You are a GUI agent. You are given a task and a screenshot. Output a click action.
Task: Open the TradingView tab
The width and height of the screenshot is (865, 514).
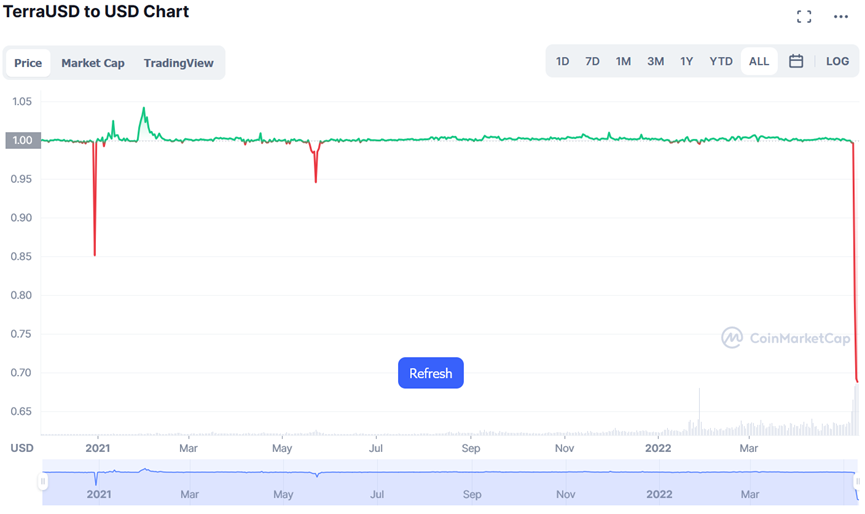[x=178, y=63]
